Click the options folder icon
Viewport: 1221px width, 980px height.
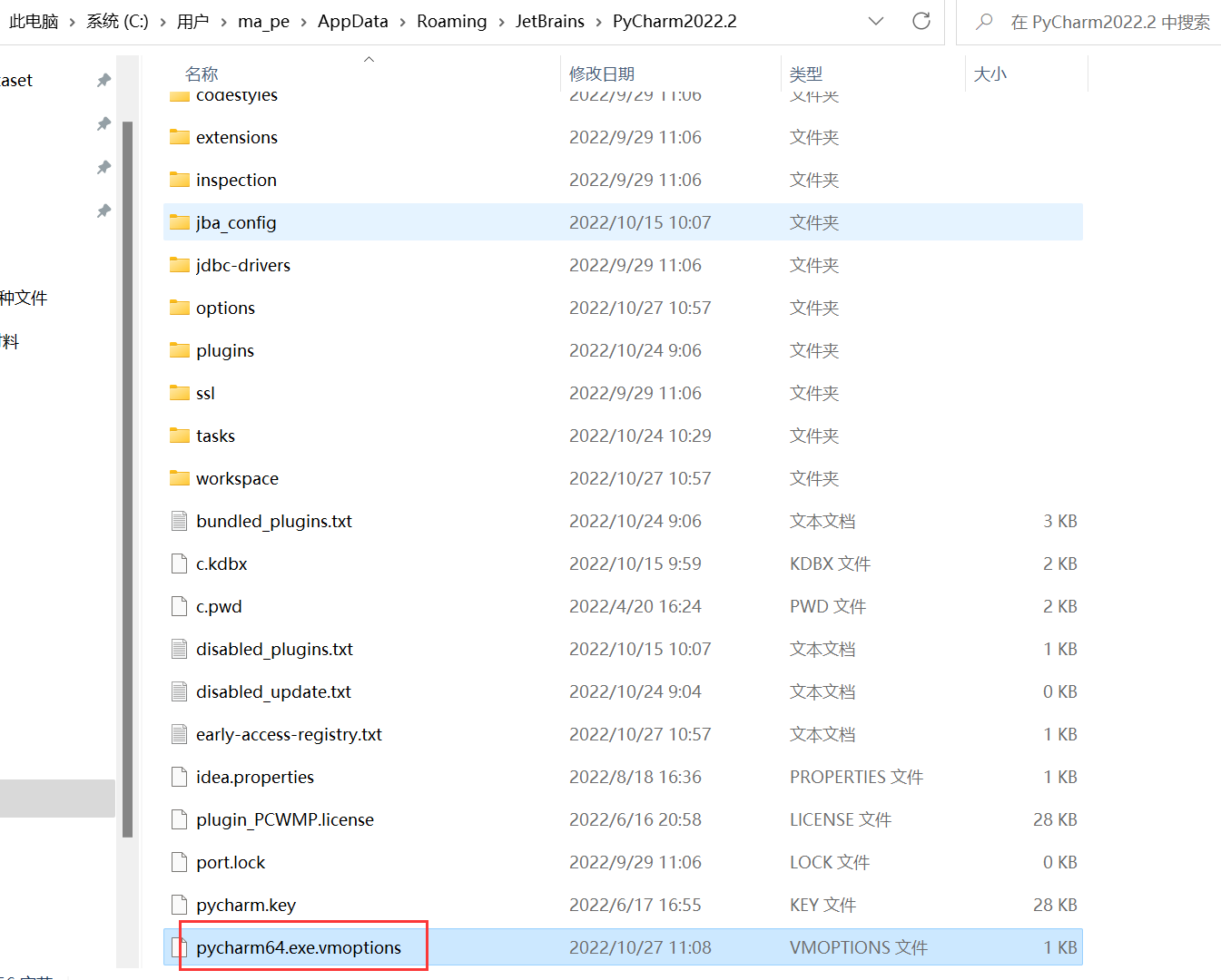point(180,308)
